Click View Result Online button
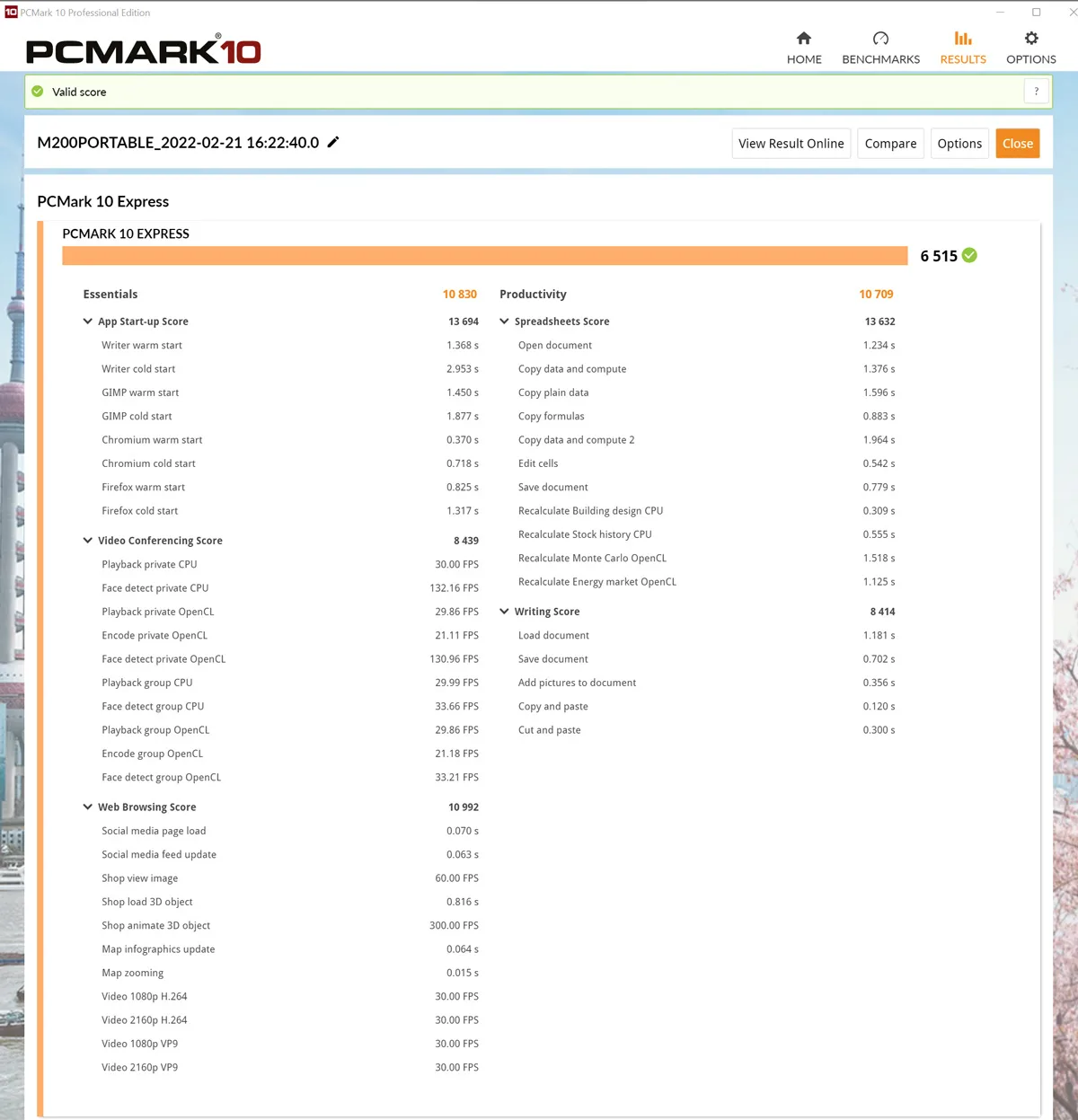1078x1120 pixels. pyautogui.click(x=791, y=144)
